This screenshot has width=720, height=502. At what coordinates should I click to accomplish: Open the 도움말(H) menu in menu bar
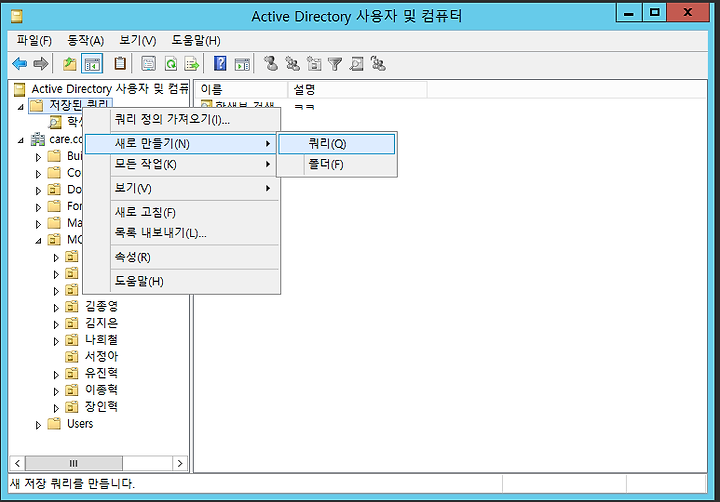tap(196, 40)
